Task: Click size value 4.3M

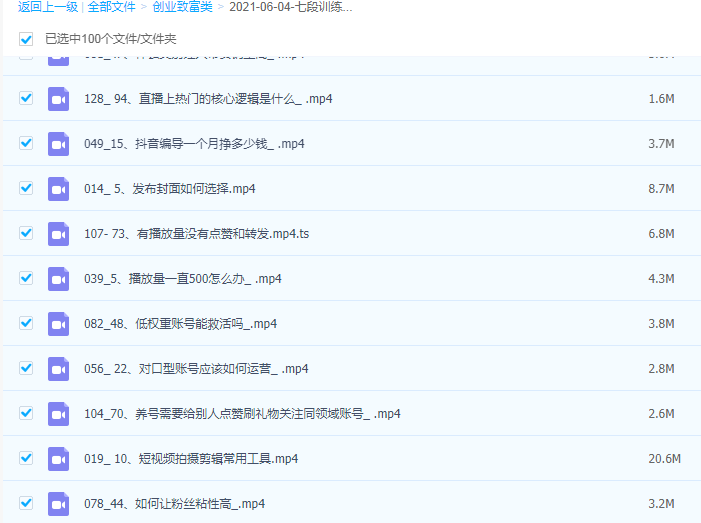Action: [x=662, y=279]
